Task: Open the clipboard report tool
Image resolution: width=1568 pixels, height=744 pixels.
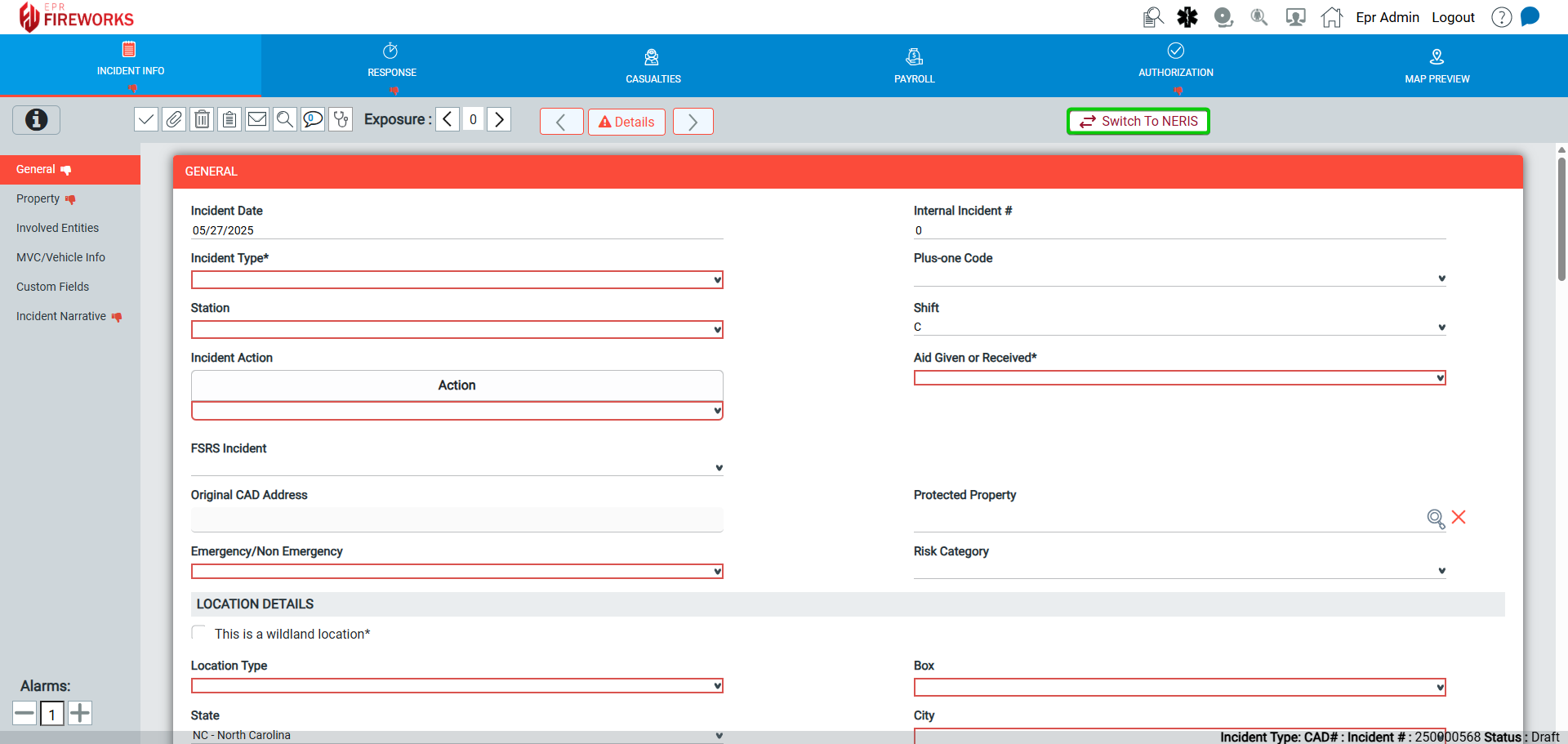Action: click(x=229, y=119)
